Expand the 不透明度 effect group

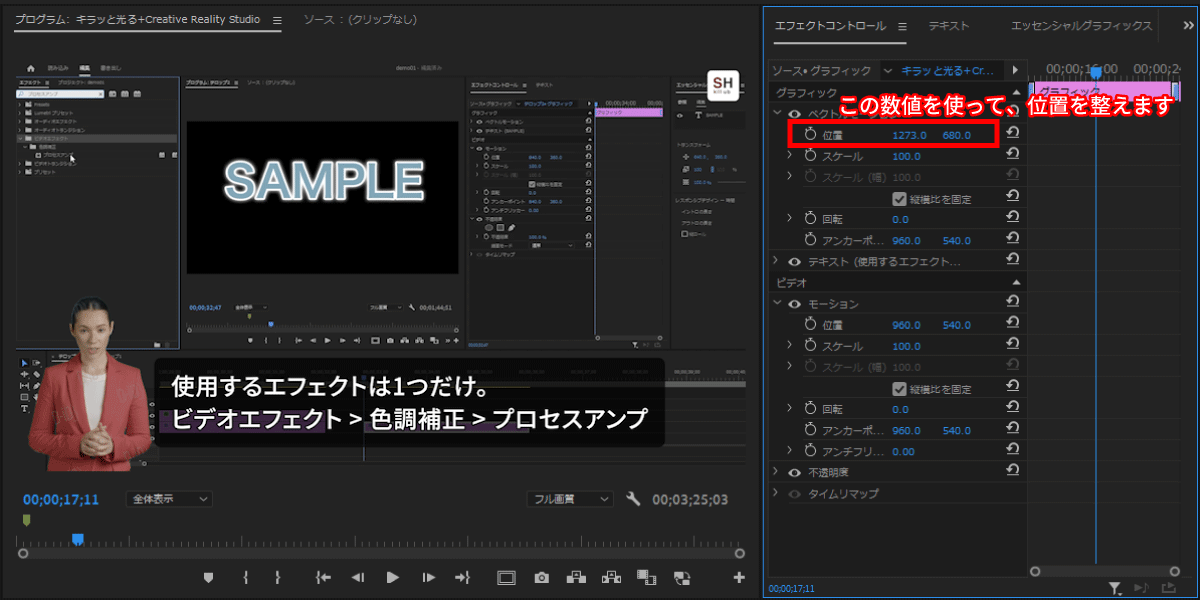point(777,471)
